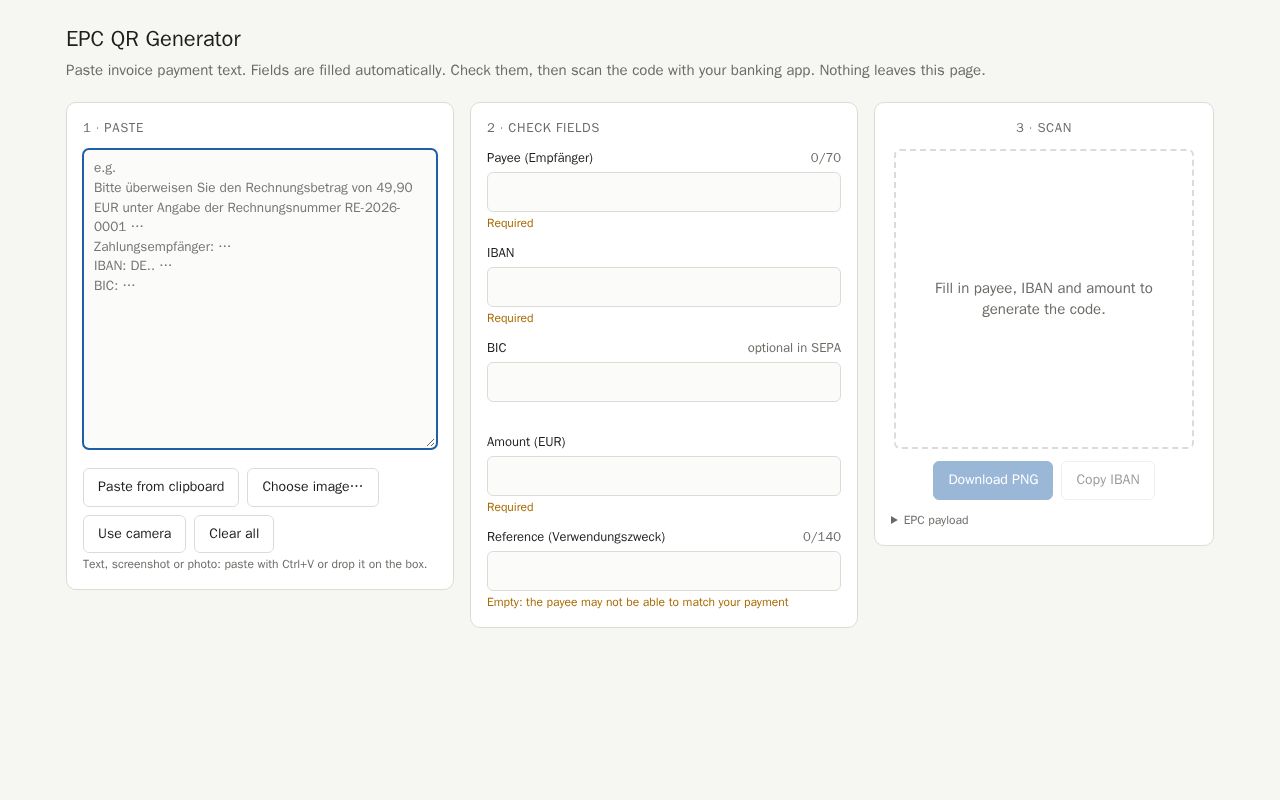This screenshot has height=800, width=1280.
Task: Click the '1 · PASTE' section title
Action: point(113,128)
